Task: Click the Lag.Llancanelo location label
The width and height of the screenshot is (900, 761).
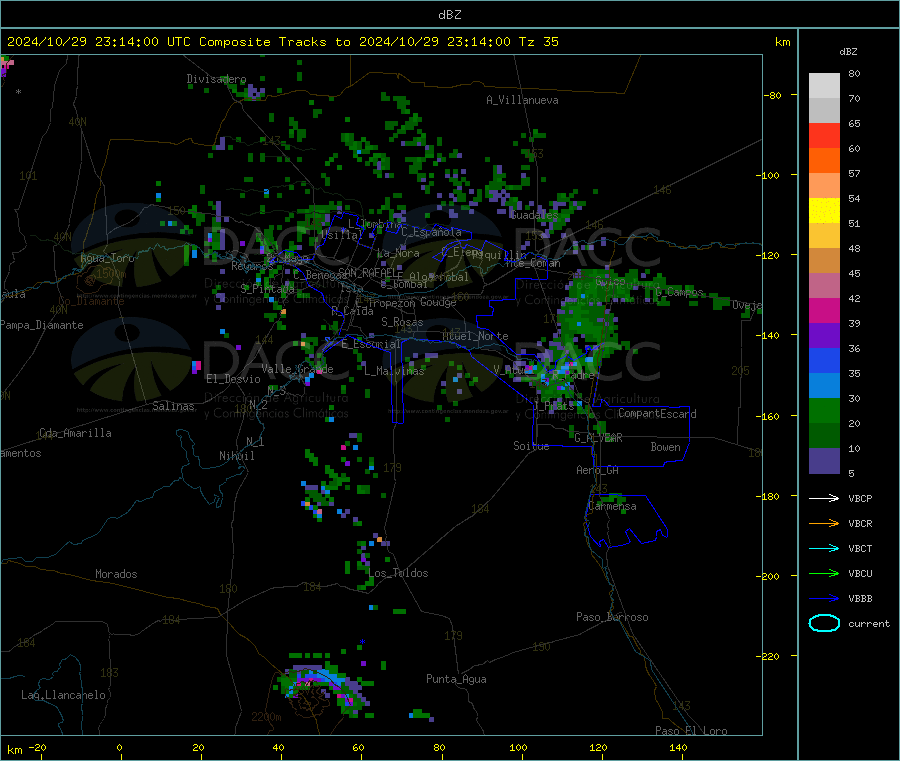Action: (63, 695)
